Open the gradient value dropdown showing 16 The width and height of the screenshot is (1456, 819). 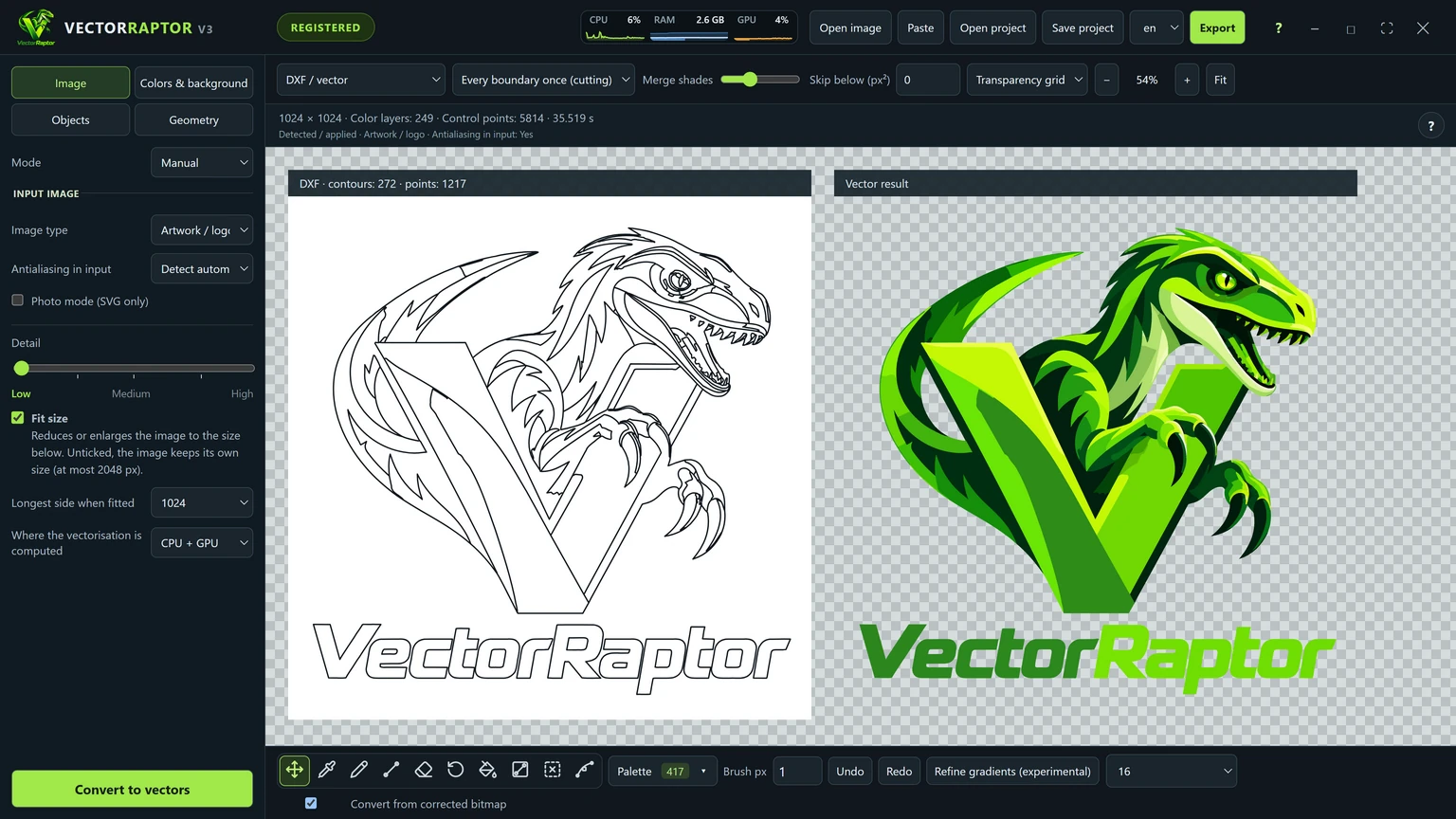[1172, 771]
